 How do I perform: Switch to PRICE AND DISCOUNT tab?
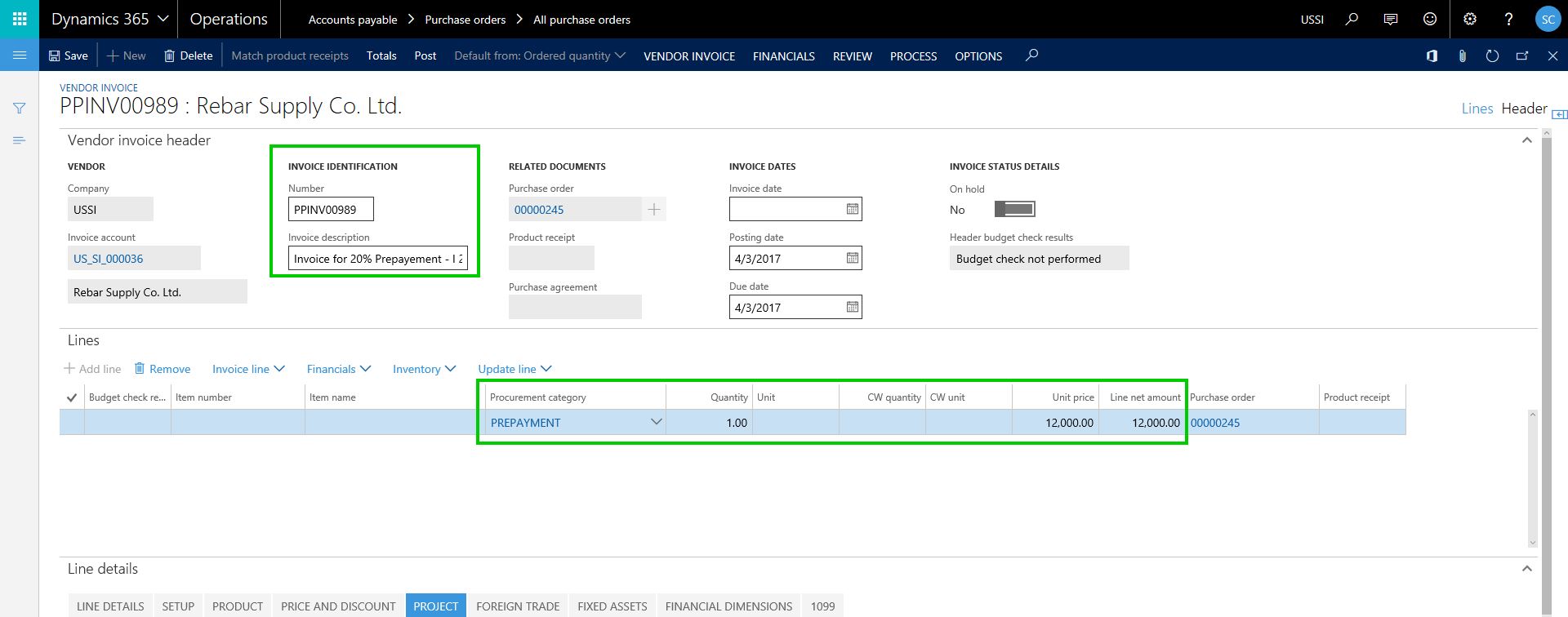(x=338, y=606)
